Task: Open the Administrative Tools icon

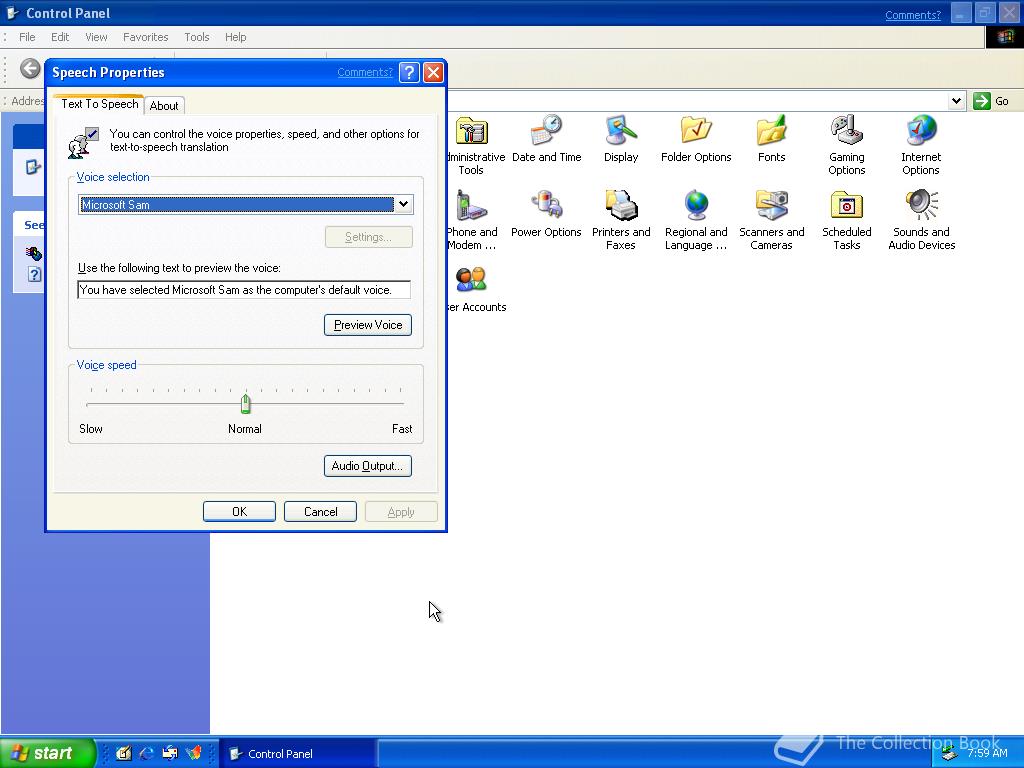Action: pos(472,131)
